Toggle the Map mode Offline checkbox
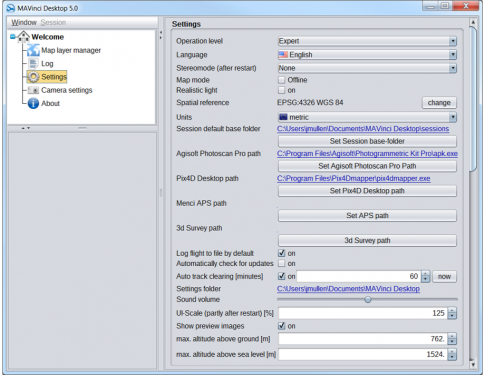The image size is (485, 375). tap(282, 80)
